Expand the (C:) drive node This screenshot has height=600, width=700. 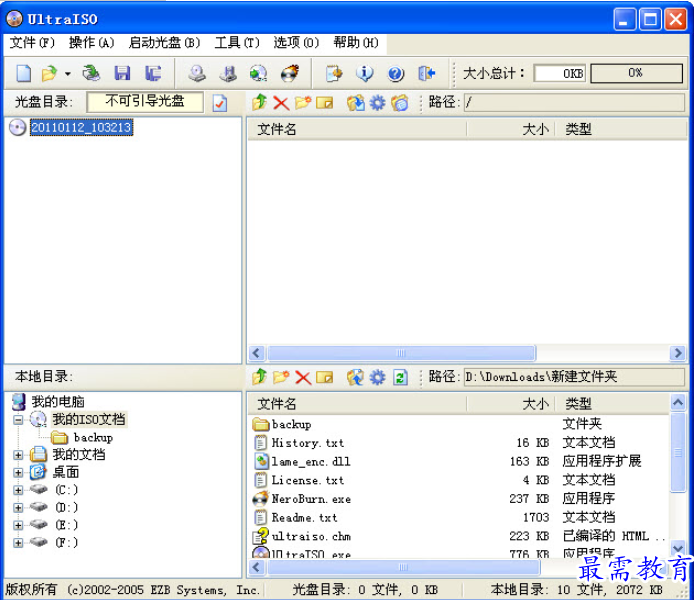pos(18,490)
